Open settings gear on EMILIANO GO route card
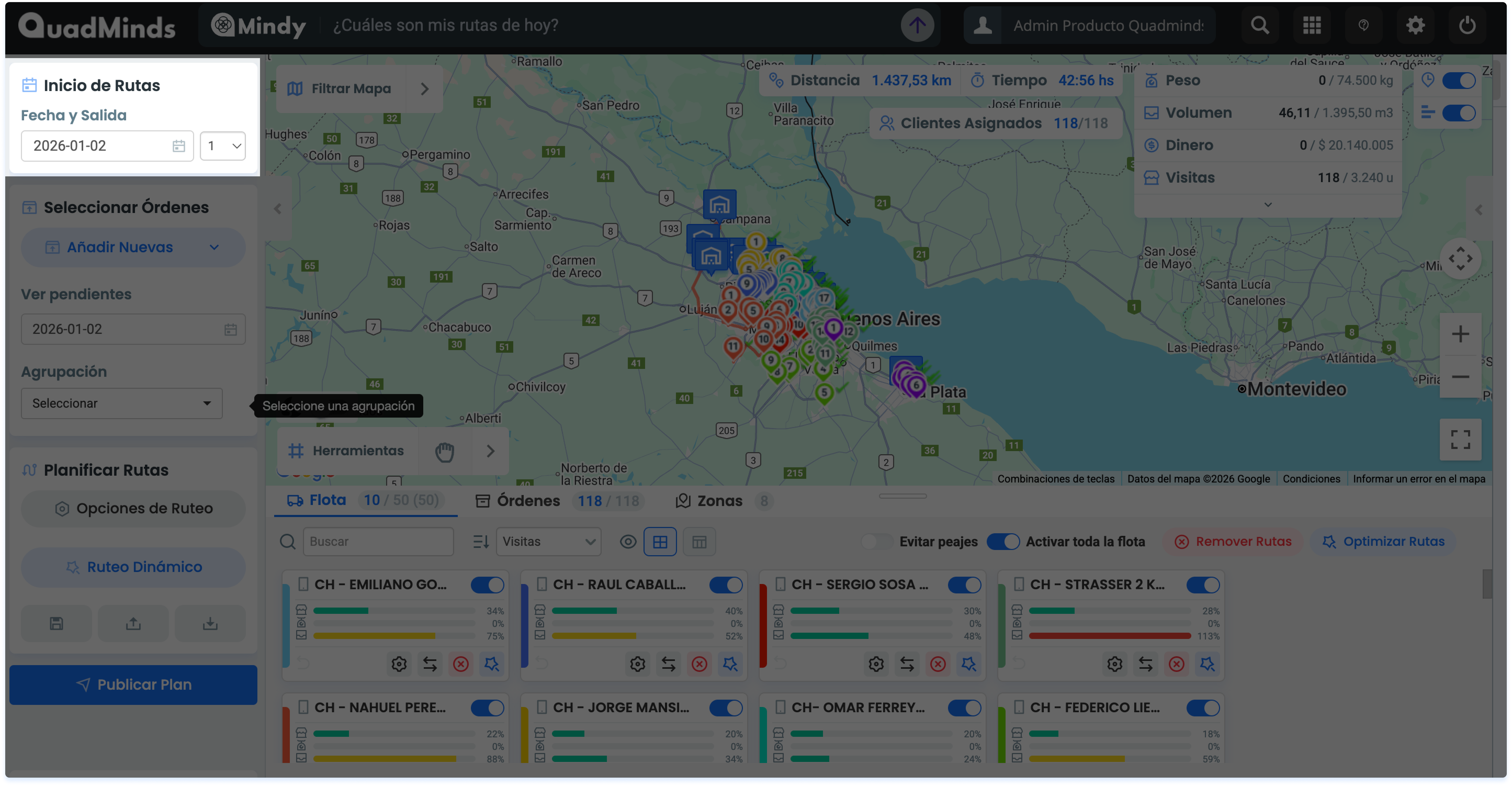The image size is (1512, 786). coord(399,664)
